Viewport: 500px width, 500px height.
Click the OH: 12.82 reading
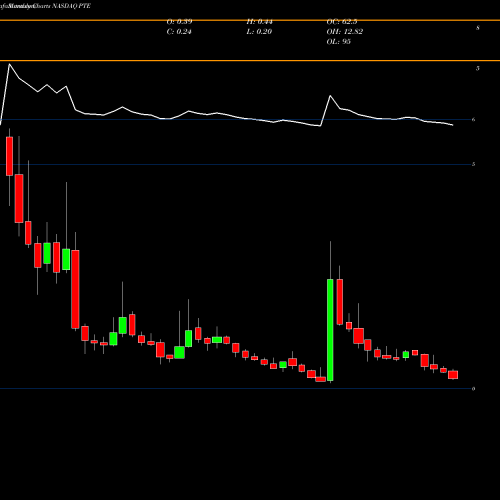point(345,32)
